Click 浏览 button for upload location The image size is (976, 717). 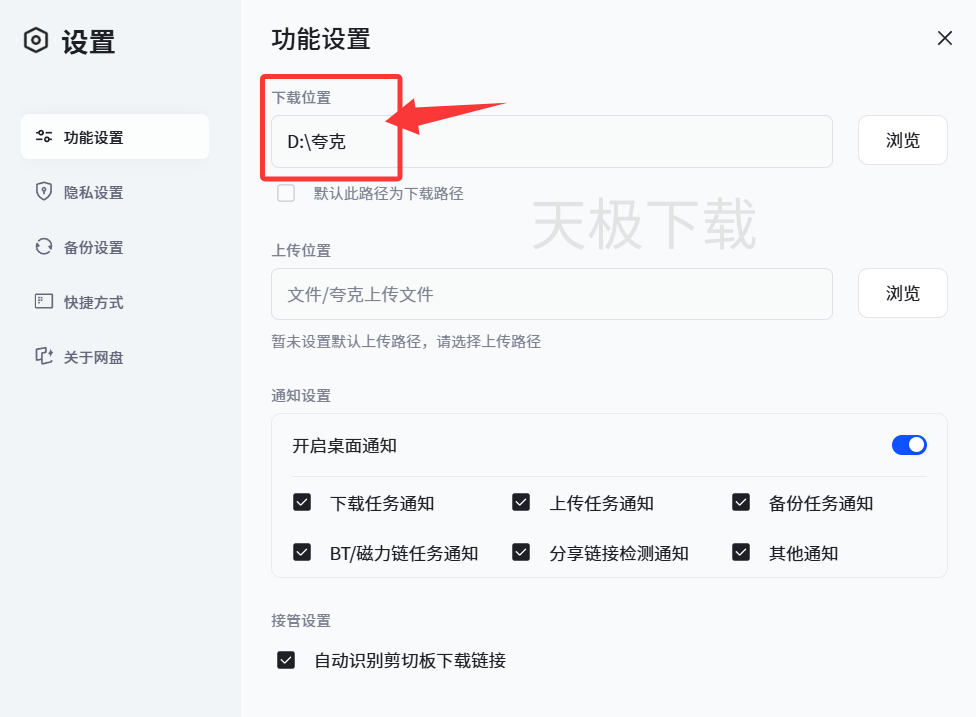click(903, 293)
